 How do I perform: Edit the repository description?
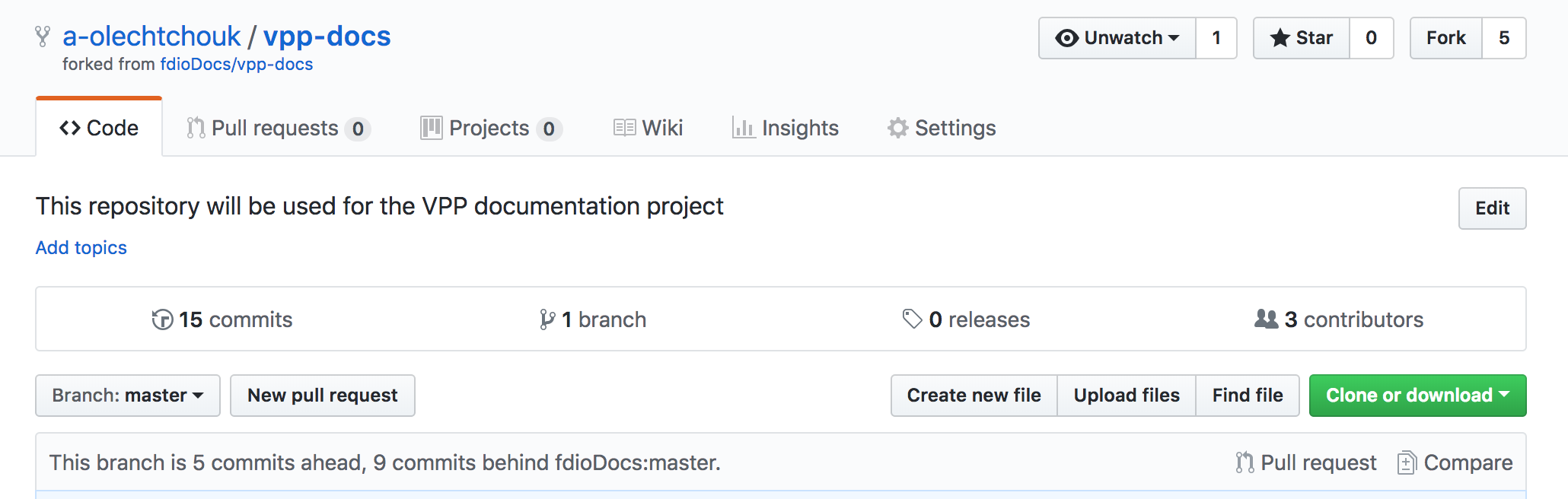tap(1492, 208)
